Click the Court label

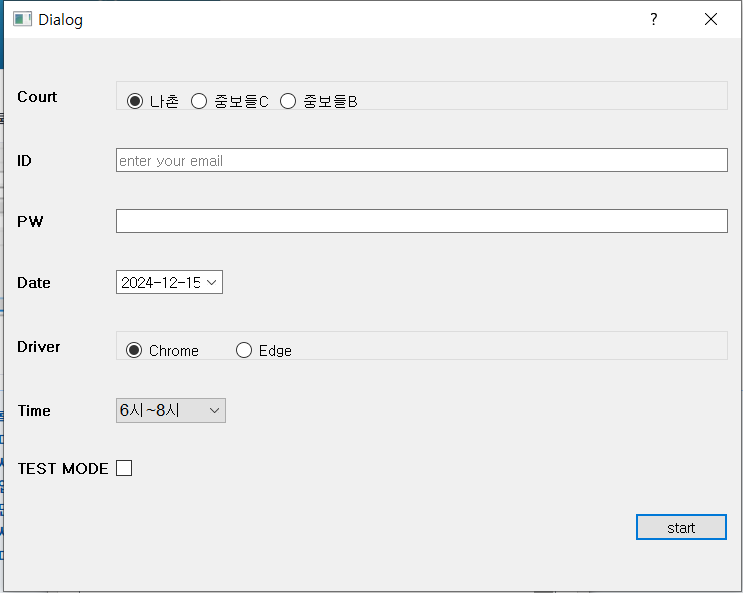pos(37,97)
